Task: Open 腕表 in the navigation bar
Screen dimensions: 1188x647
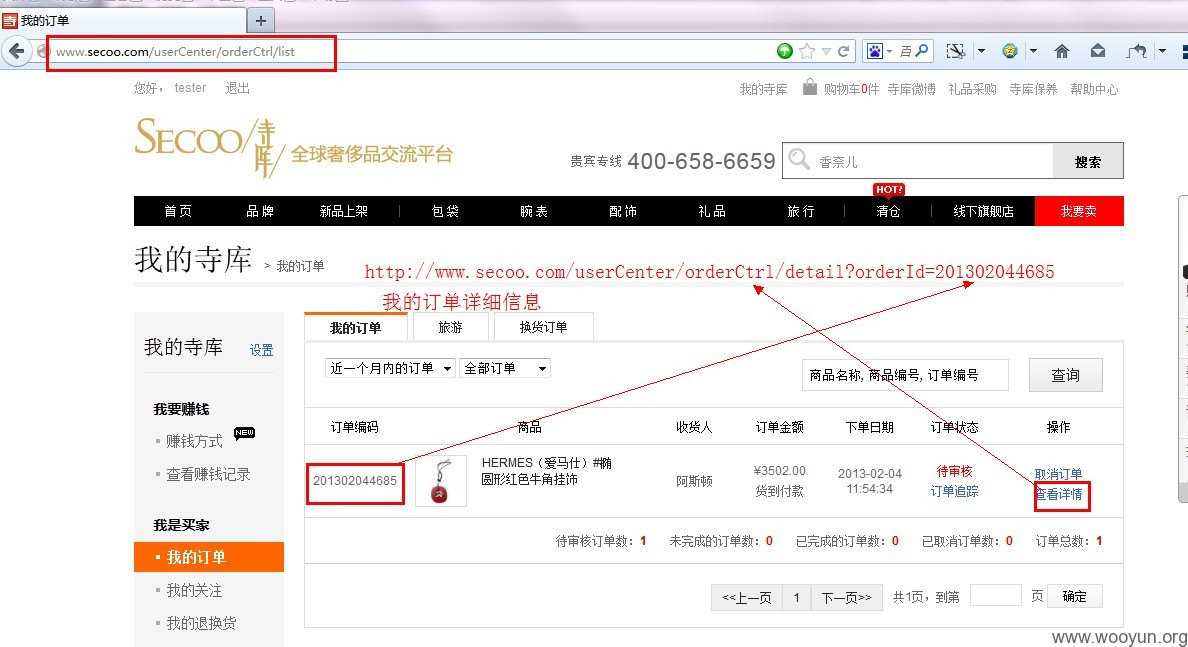Action: (x=534, y=211)
